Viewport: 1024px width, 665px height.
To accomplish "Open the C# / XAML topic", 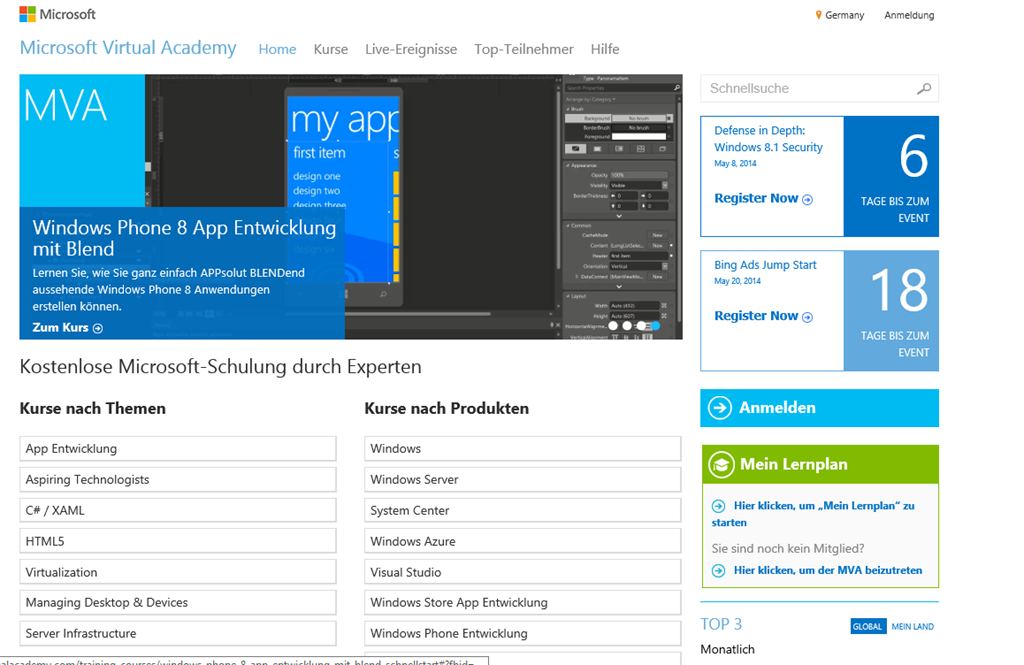I will click(x=178, y=510).
